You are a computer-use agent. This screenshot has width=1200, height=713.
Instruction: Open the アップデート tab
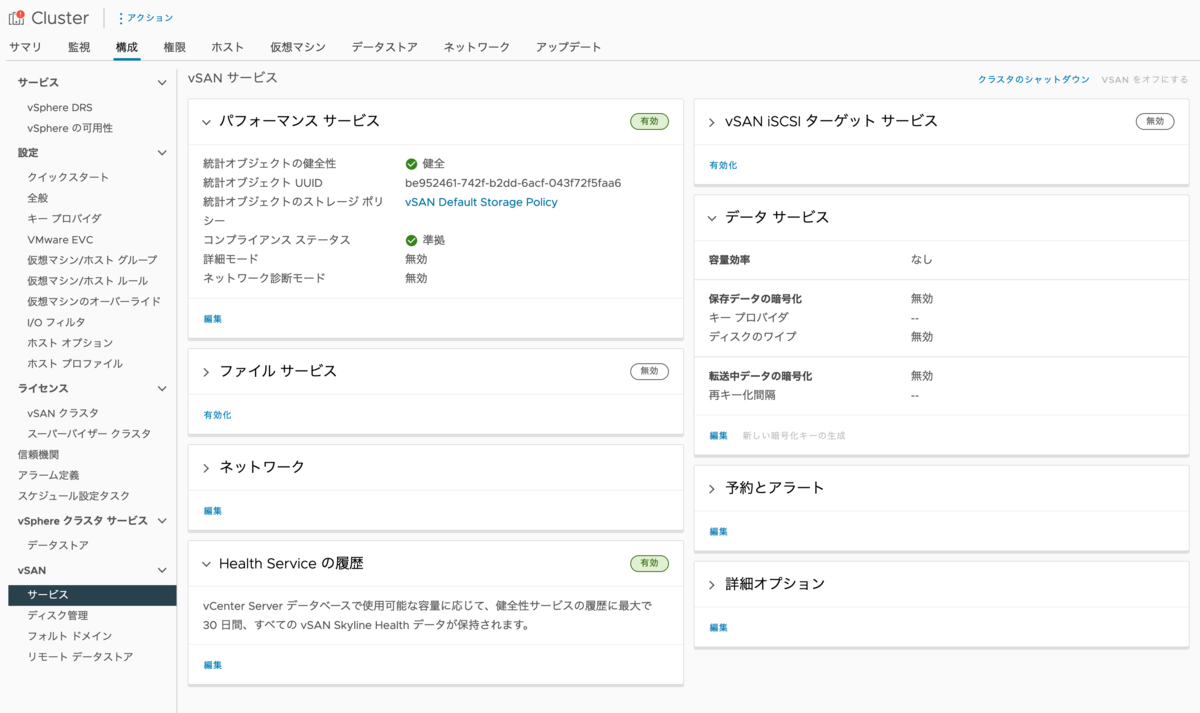(x=569, y=47)
